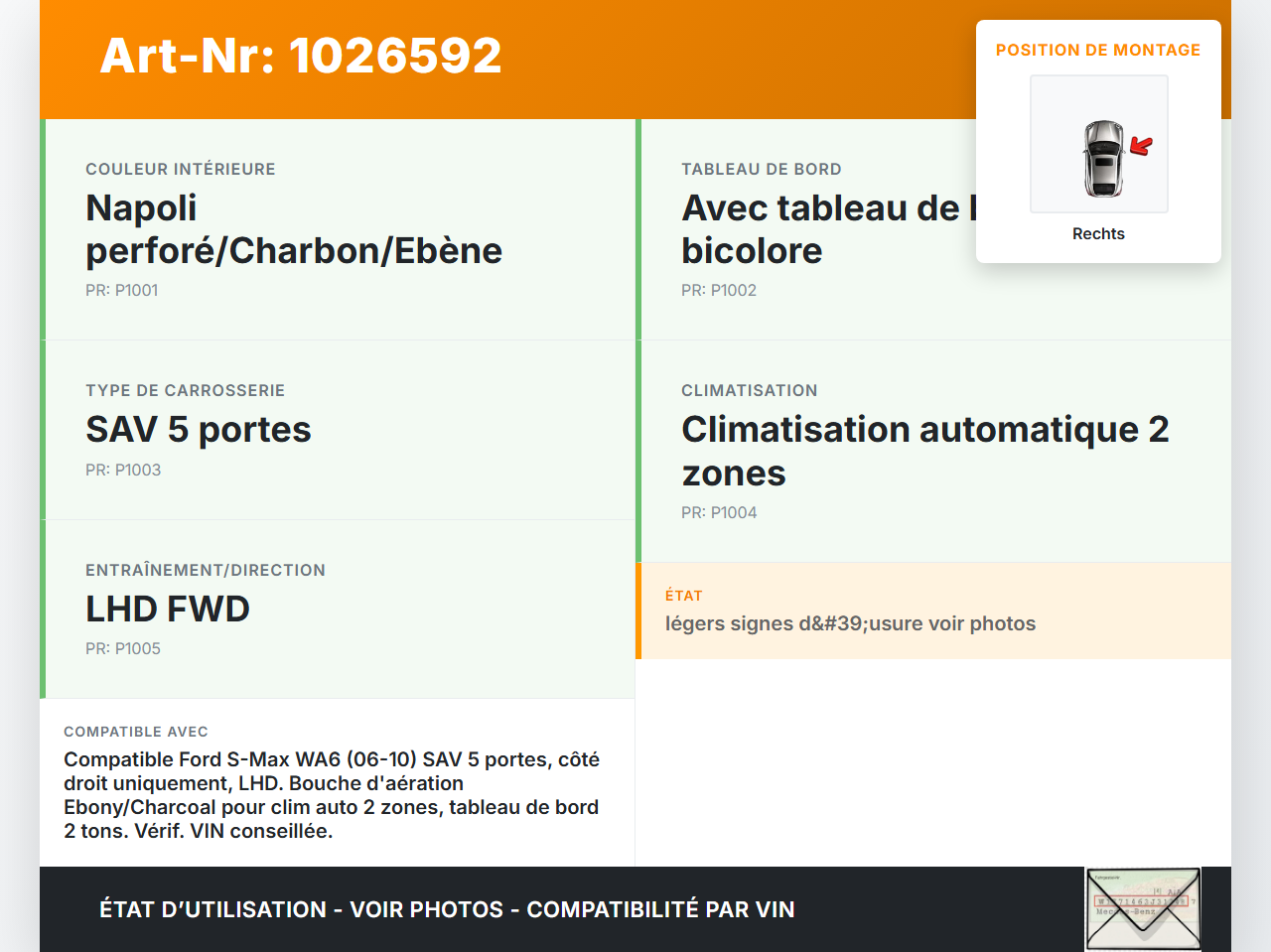Image resolution: width=1271 pixels, height=952 pixels.
Task: Click the "POSITION DE MONTAGE" heading
Action: coord(1098,51)
